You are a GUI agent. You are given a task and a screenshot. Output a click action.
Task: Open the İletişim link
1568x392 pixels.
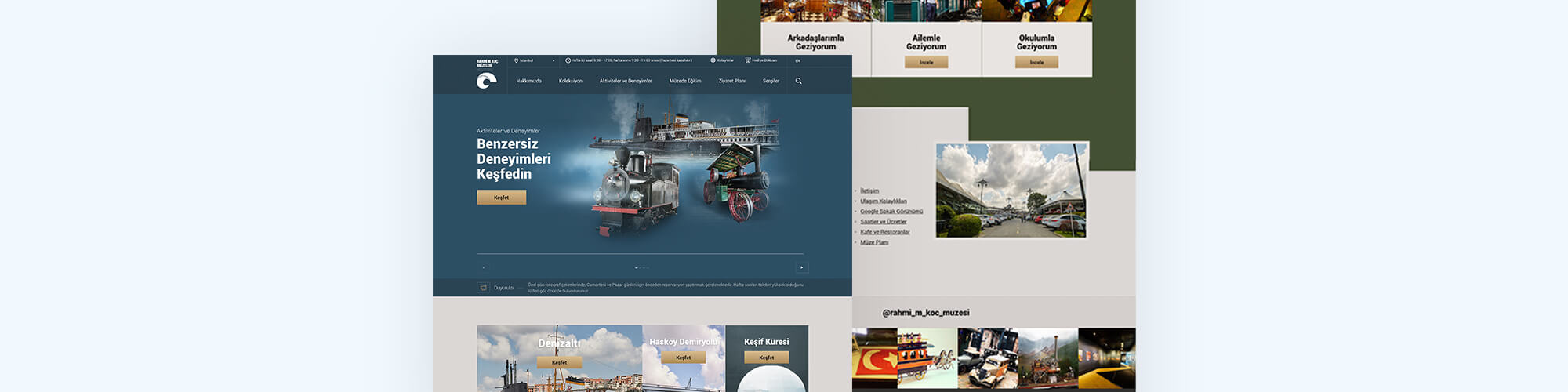(x=869, y=191)
